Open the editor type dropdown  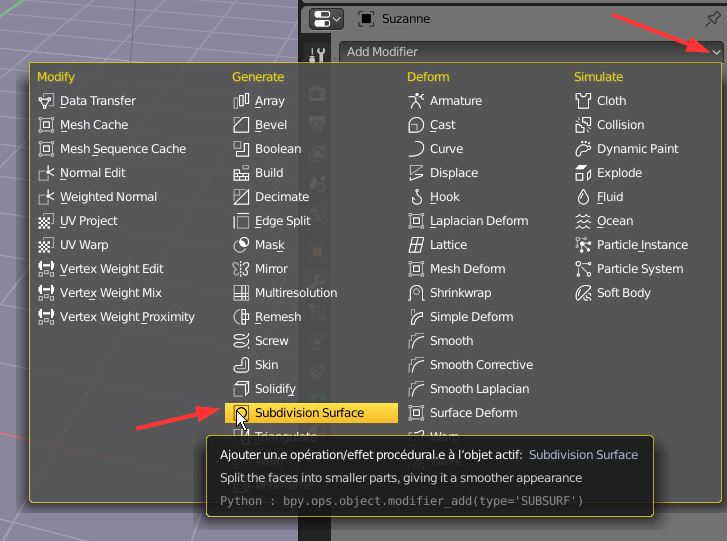point(326,19)
